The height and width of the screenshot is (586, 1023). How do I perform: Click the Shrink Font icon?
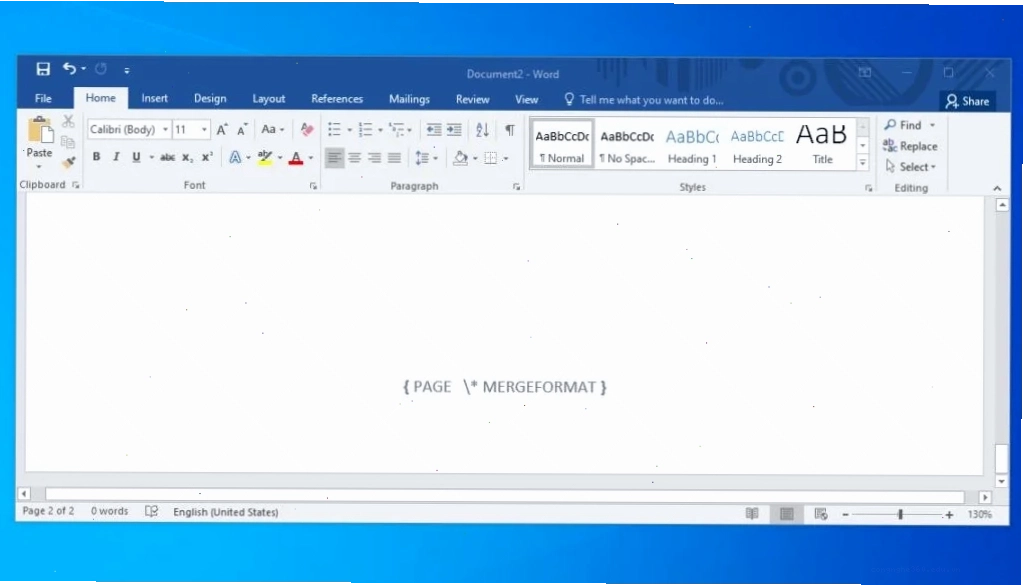coord(242,129)
